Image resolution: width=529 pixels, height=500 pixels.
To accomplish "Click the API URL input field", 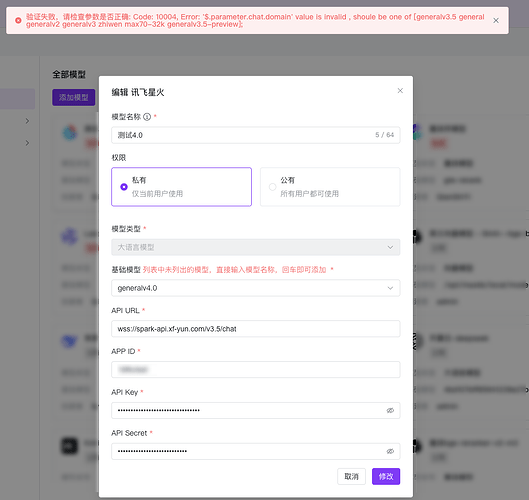I will point(256,329).
